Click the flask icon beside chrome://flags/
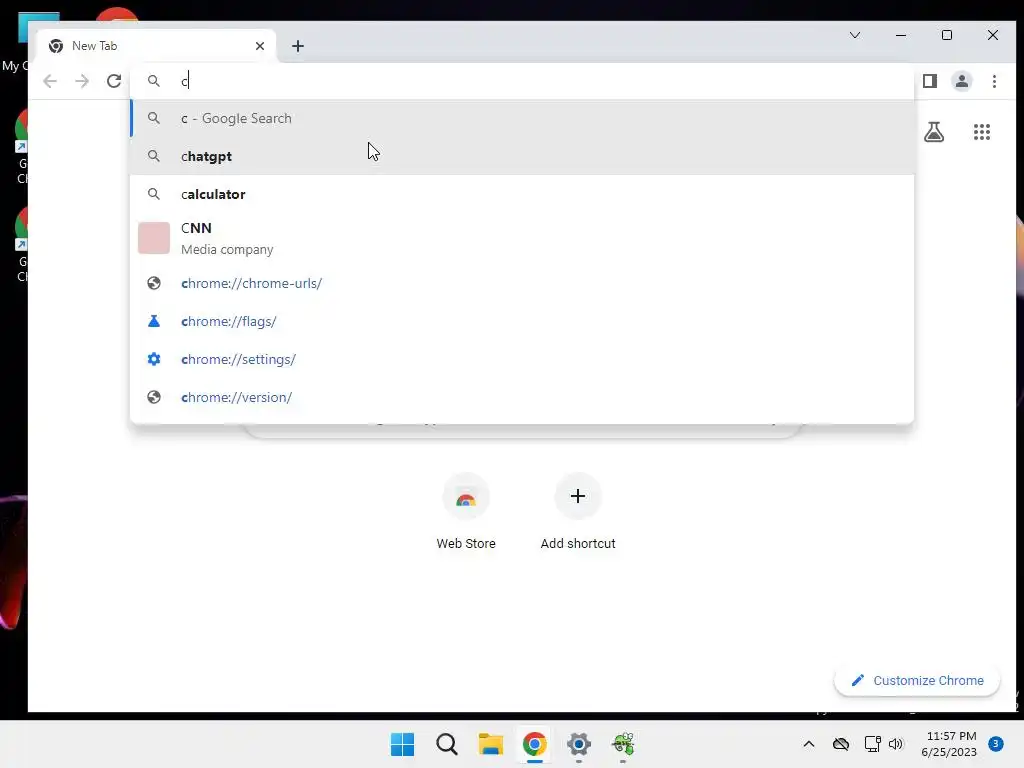The image size is (1024, 768). [153, 321]
